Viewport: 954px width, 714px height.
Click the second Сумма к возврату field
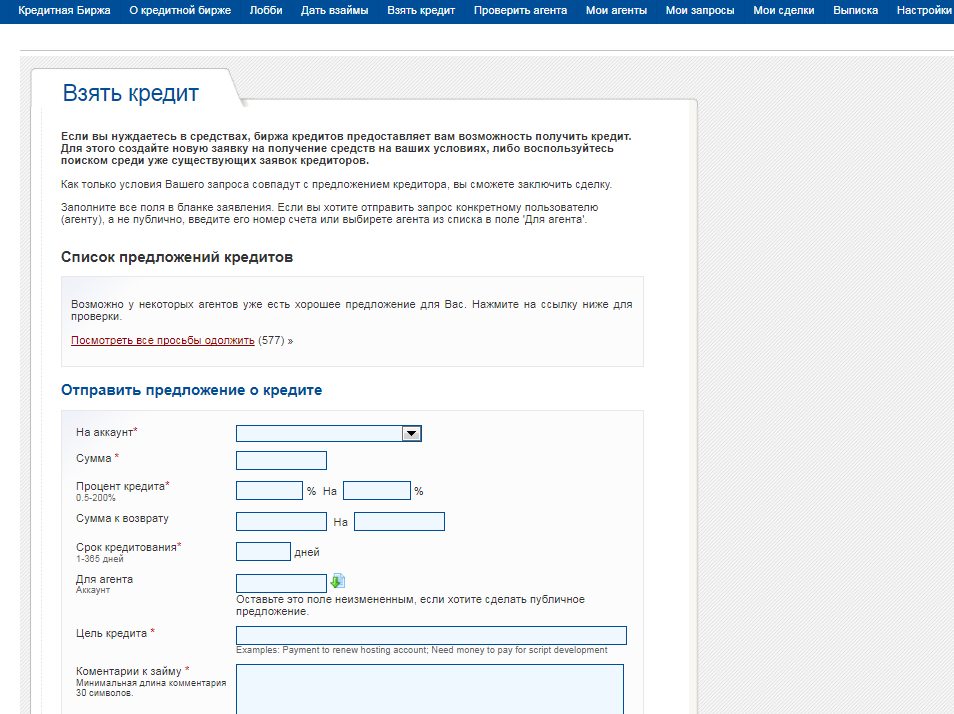(399, 522)
